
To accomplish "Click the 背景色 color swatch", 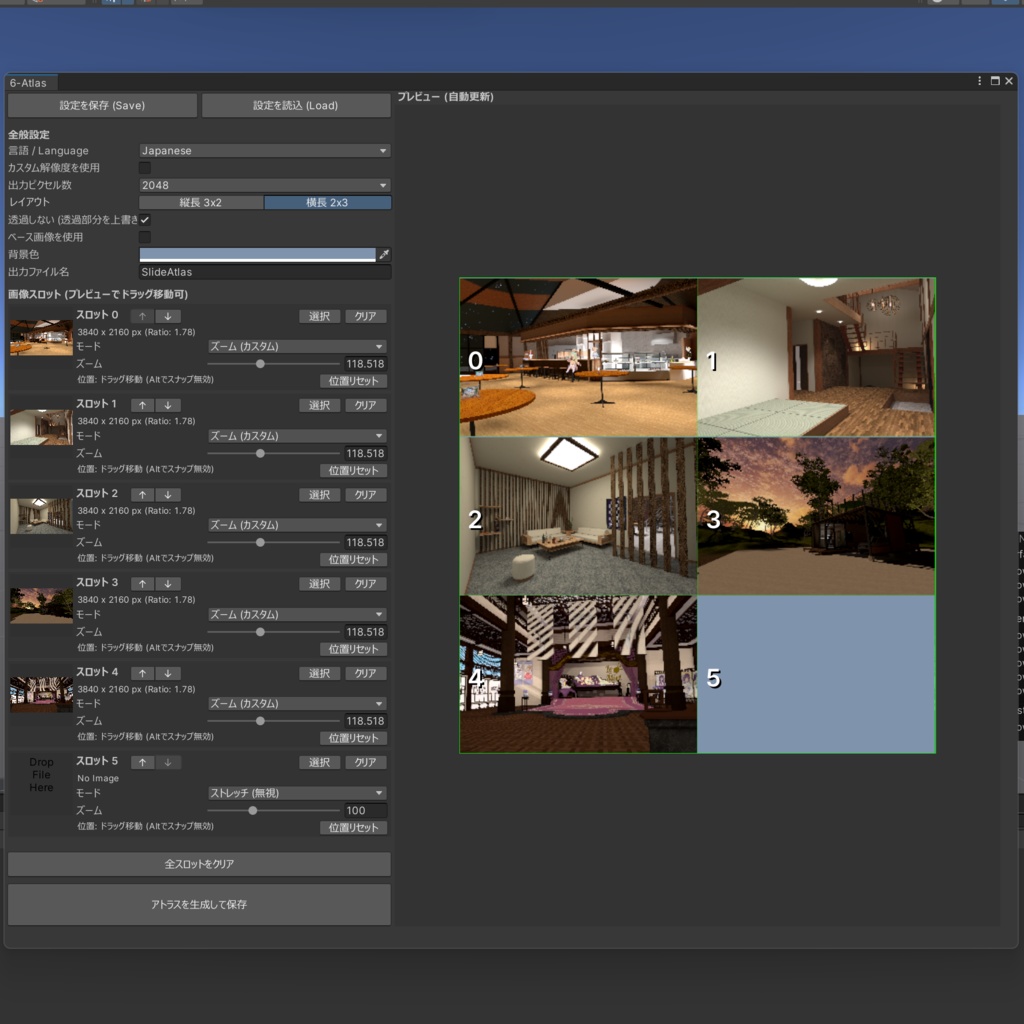I will (x=258, y=255).
